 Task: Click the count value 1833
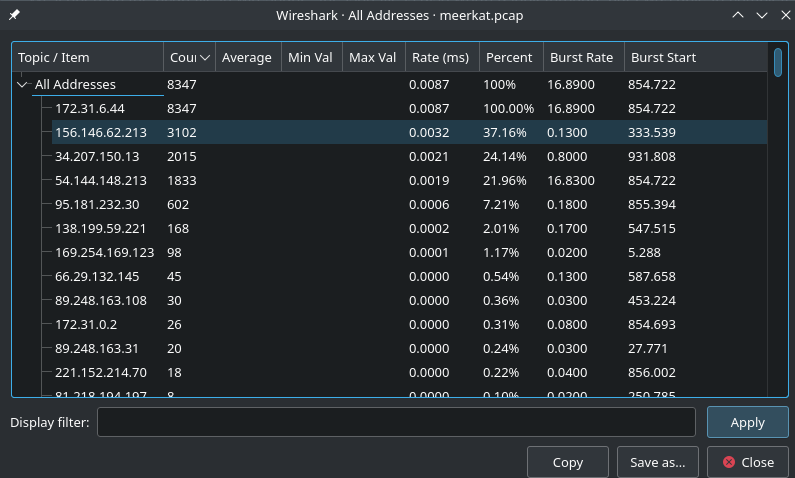(x=182, y=180)
